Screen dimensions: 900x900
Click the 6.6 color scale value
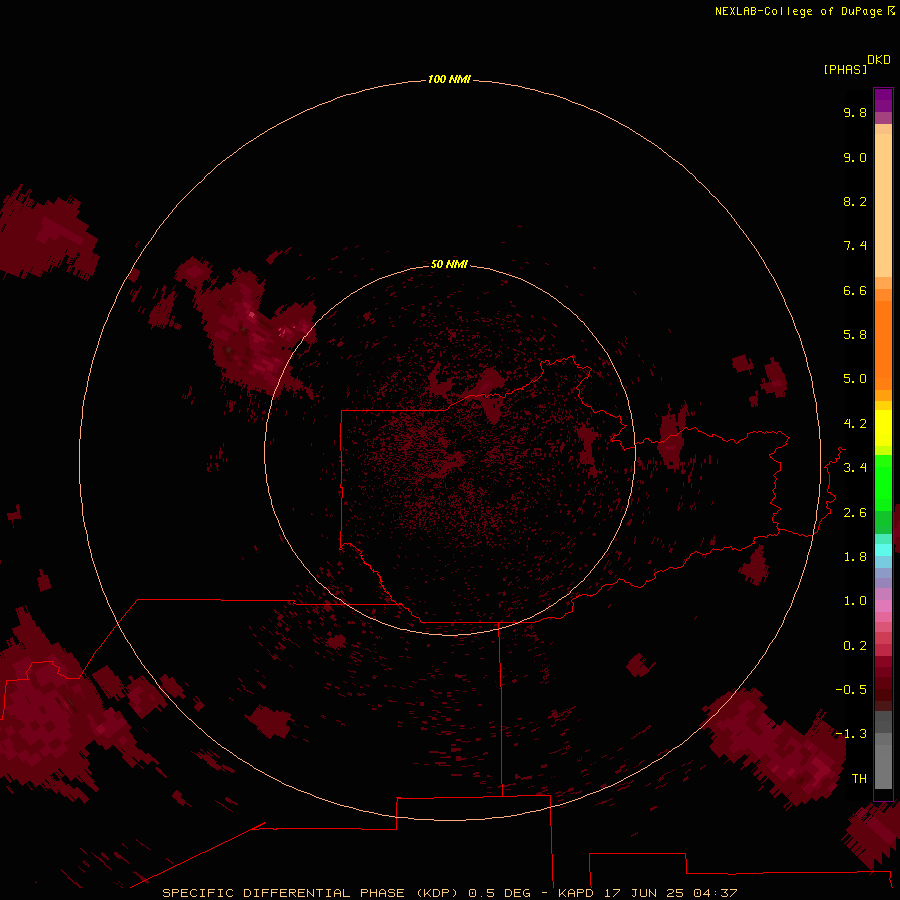click(x=855, y=290)
